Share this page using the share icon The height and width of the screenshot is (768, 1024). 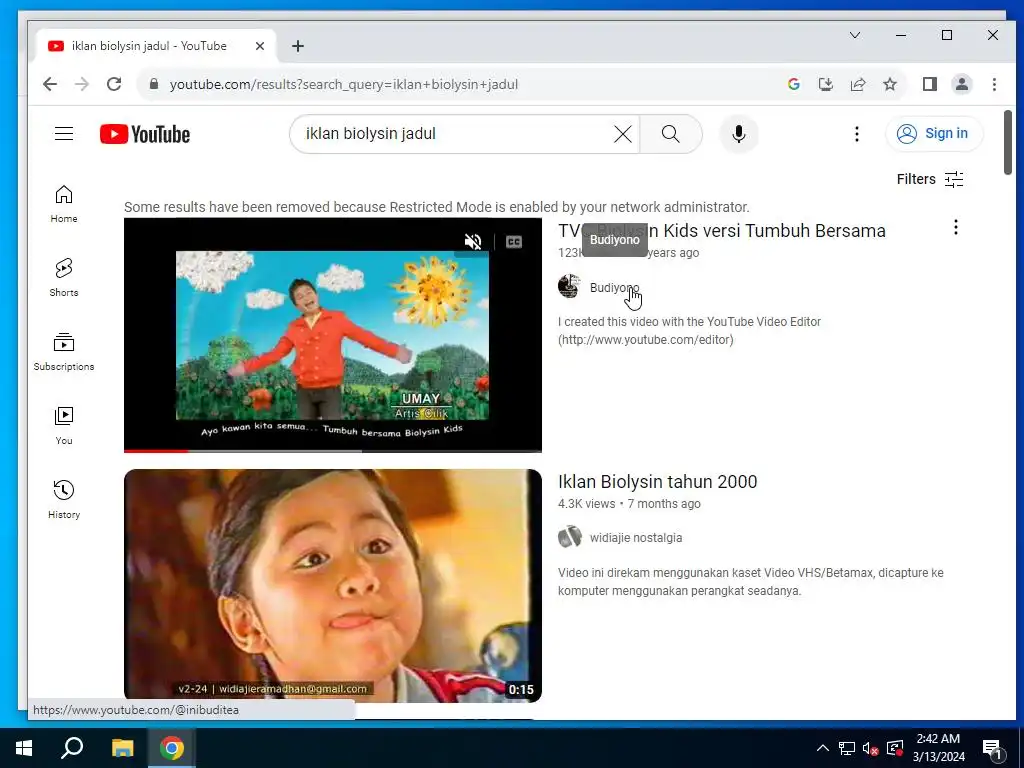(858, 84)
